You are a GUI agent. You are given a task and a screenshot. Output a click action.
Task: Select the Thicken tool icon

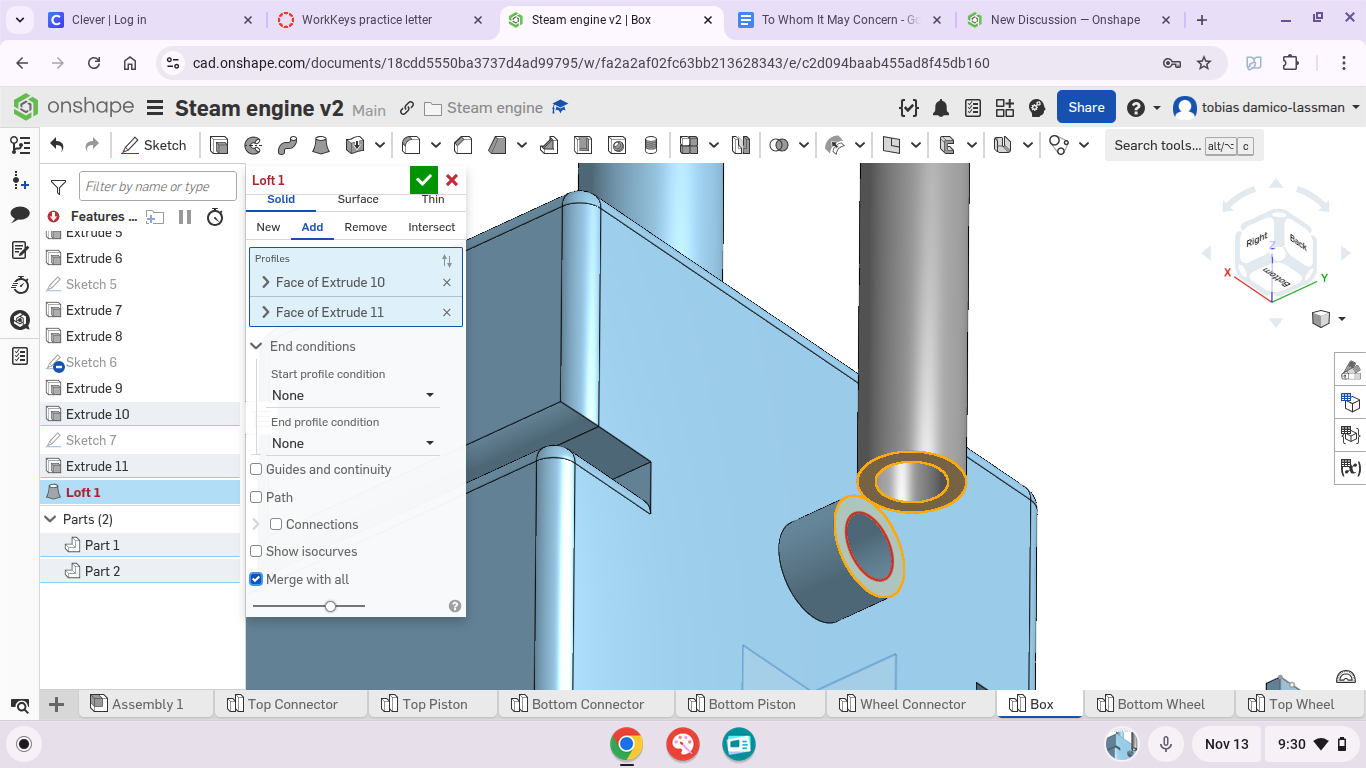[354, 145]
